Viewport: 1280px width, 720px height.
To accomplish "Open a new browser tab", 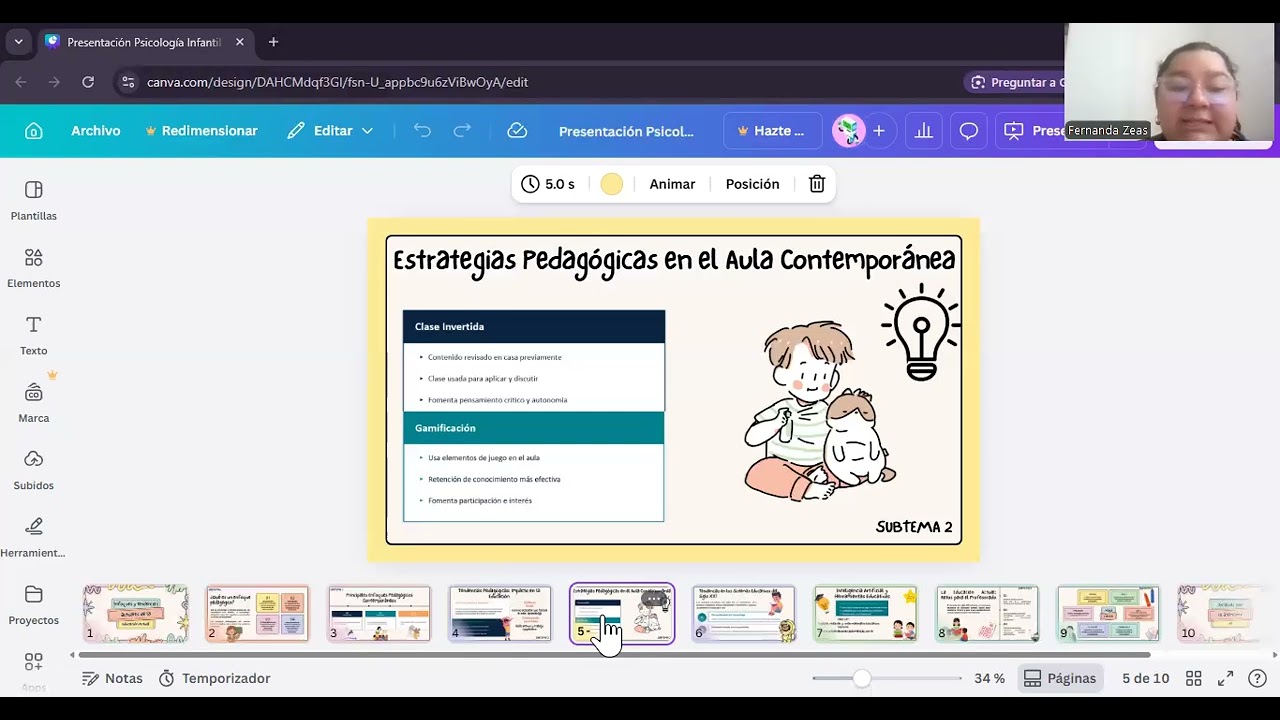I will 273,42.
